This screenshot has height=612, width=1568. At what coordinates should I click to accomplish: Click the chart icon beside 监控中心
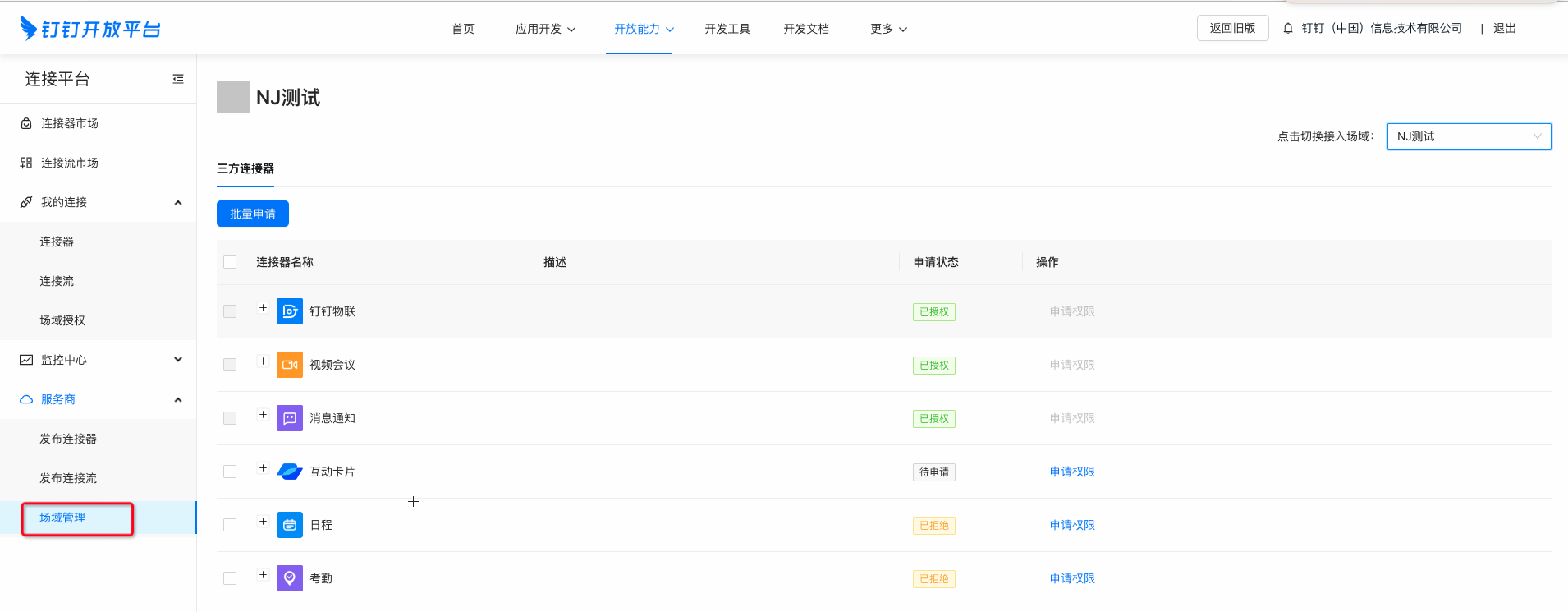pyautogui.click(x=26, y=360)
